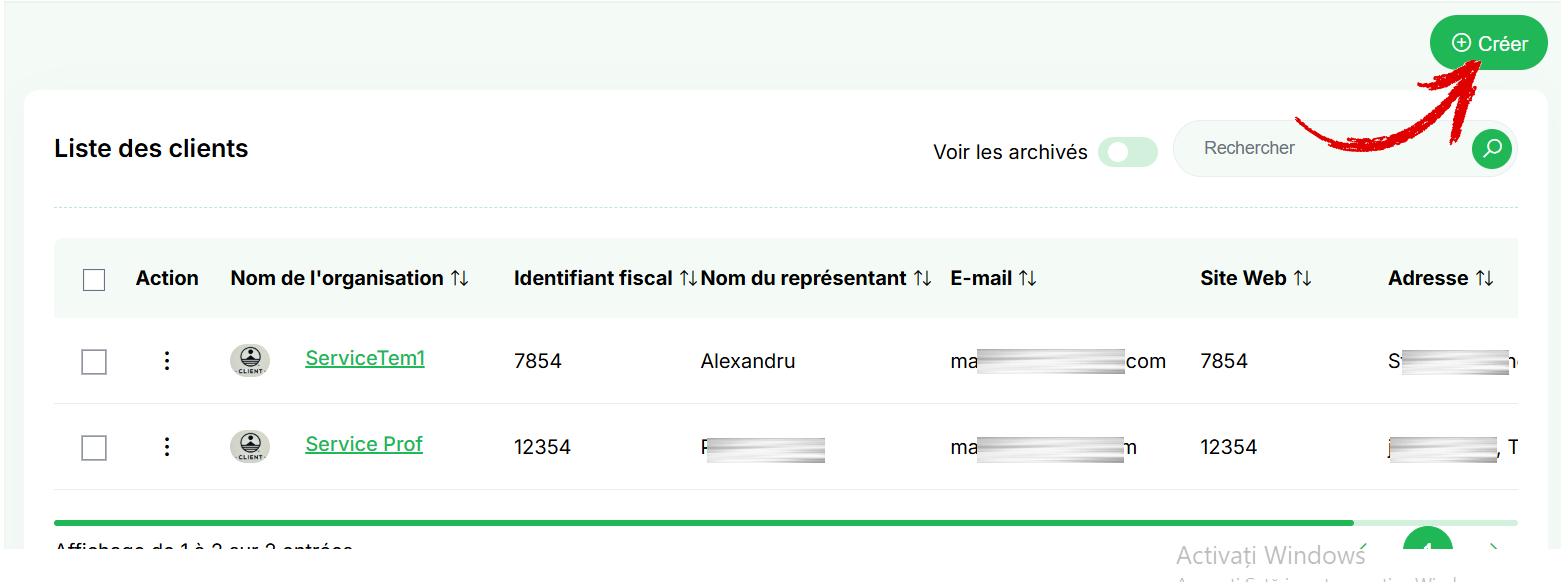
Task: Open the Service Prof client link
Action: coord(364,444)
